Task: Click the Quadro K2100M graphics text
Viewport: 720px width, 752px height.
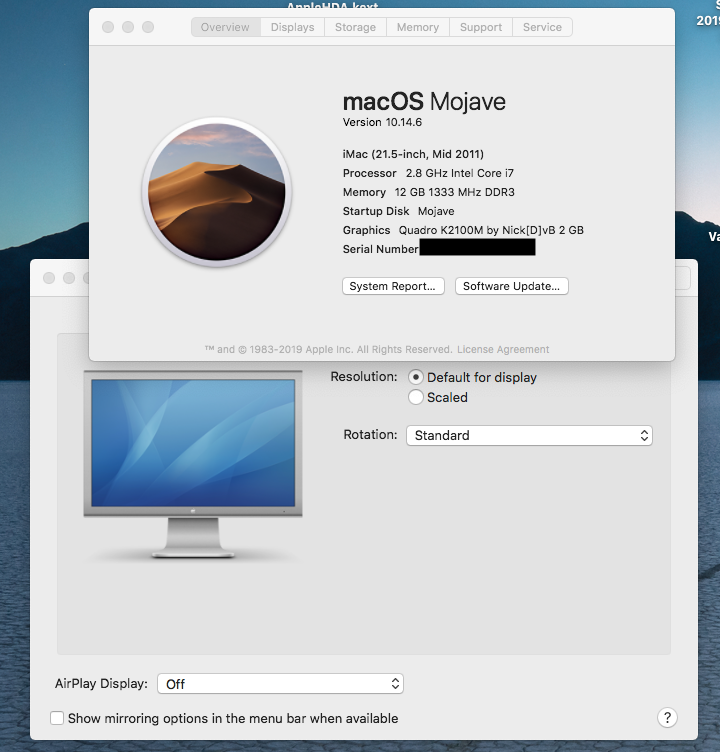Action: click(491, 230)
